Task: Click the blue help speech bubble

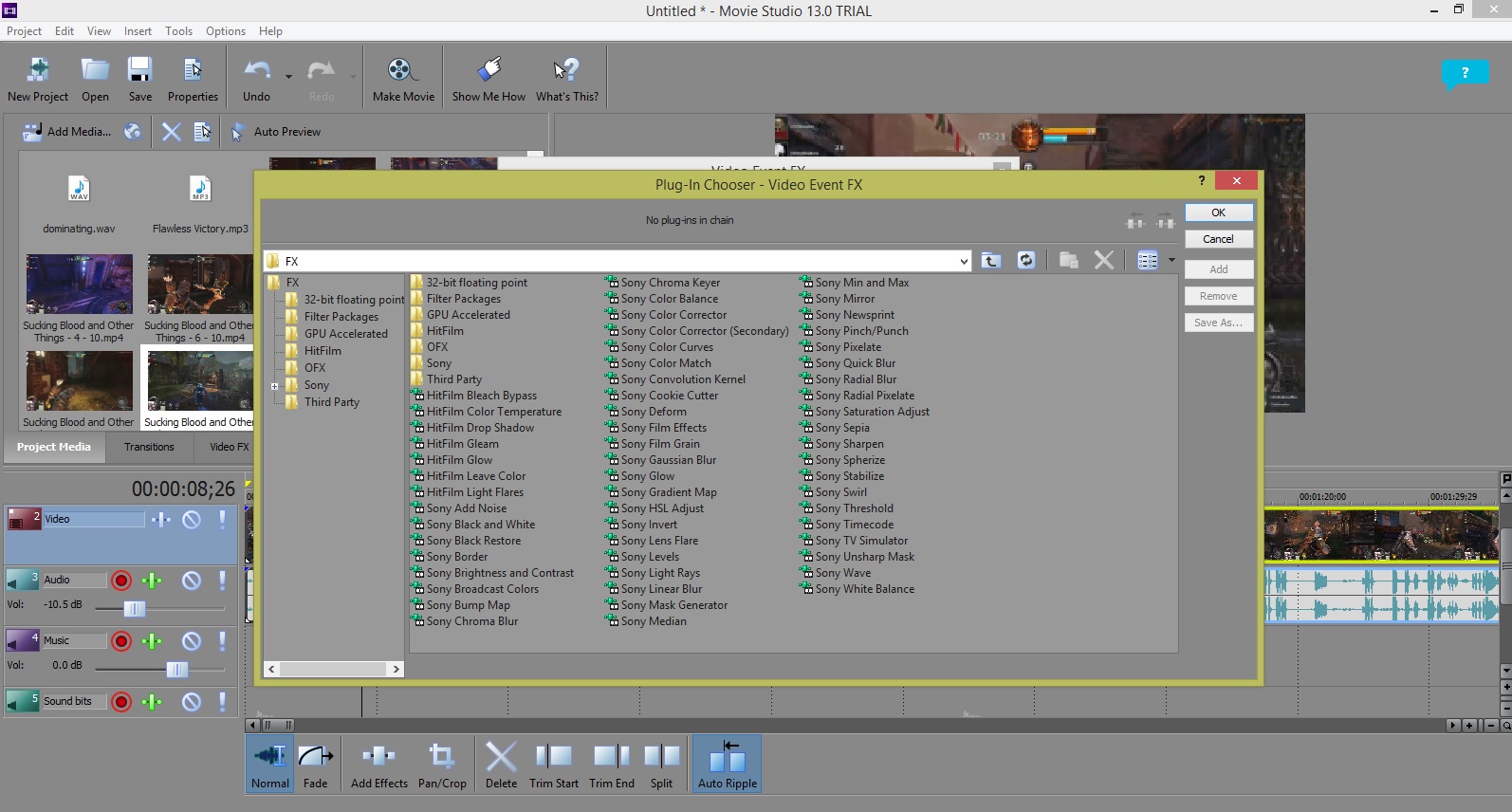Action: coord(1465,74)
